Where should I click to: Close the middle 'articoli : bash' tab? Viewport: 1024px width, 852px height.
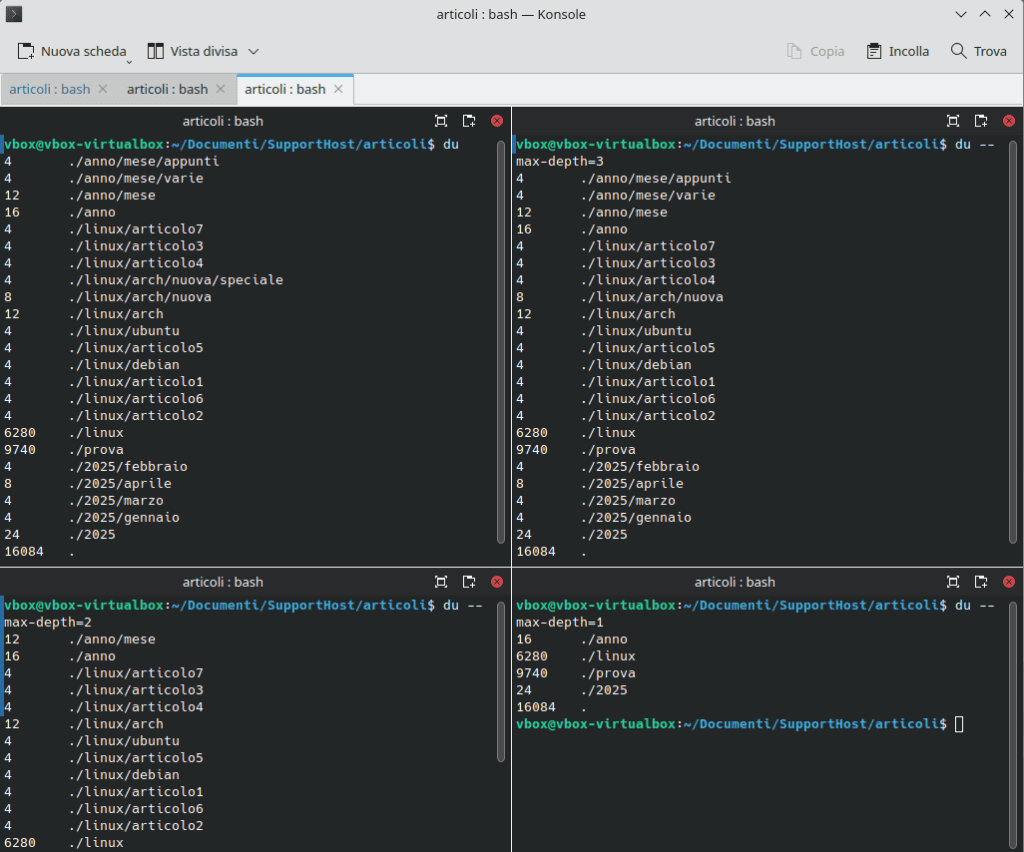coord(220,89)
